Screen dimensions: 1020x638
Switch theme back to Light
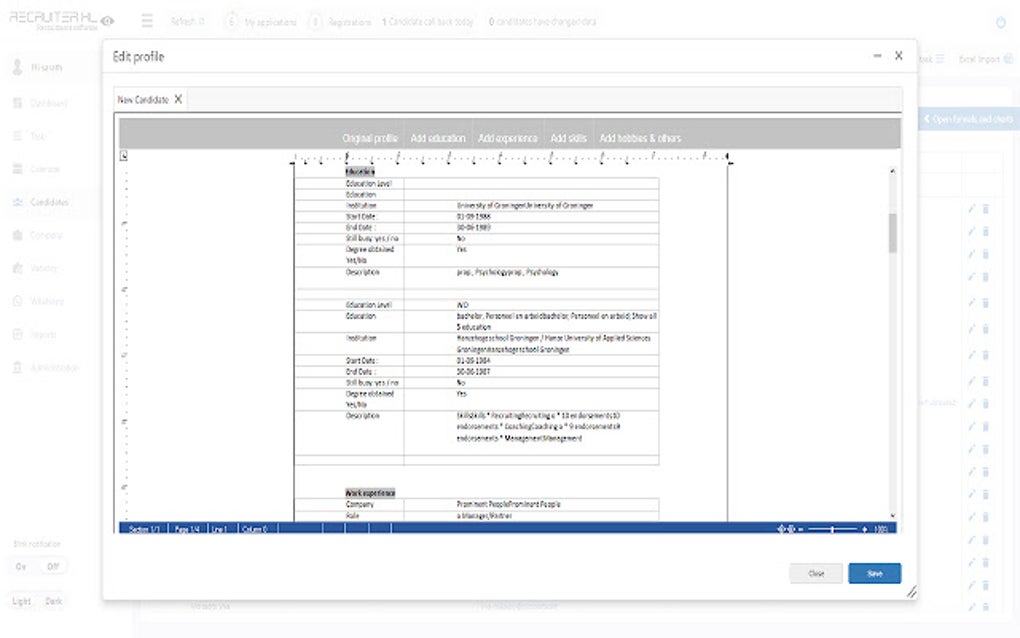click(x=20, y=600)
